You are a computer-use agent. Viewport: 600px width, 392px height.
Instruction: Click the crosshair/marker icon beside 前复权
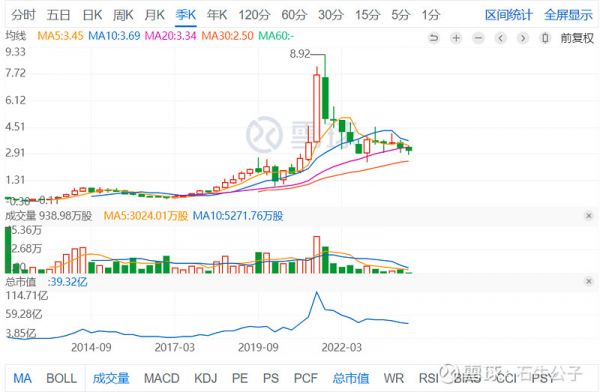point(545,38)
